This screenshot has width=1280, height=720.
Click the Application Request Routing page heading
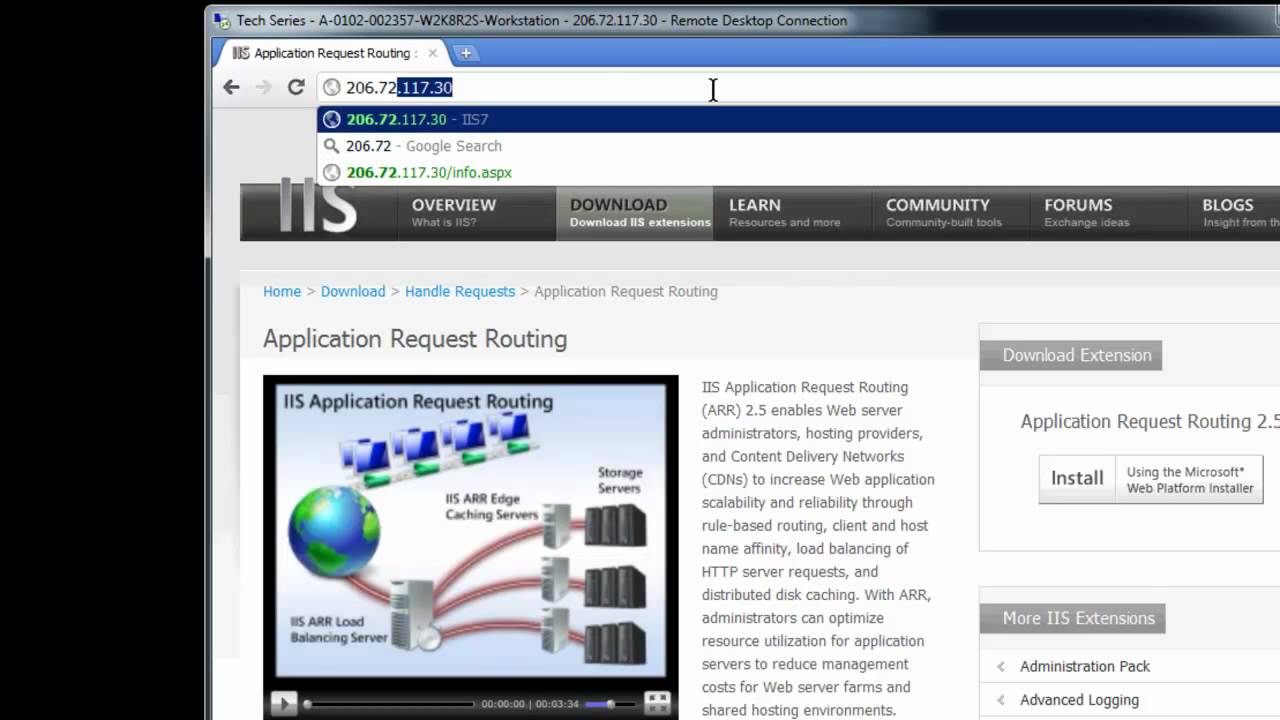(415, 339)
